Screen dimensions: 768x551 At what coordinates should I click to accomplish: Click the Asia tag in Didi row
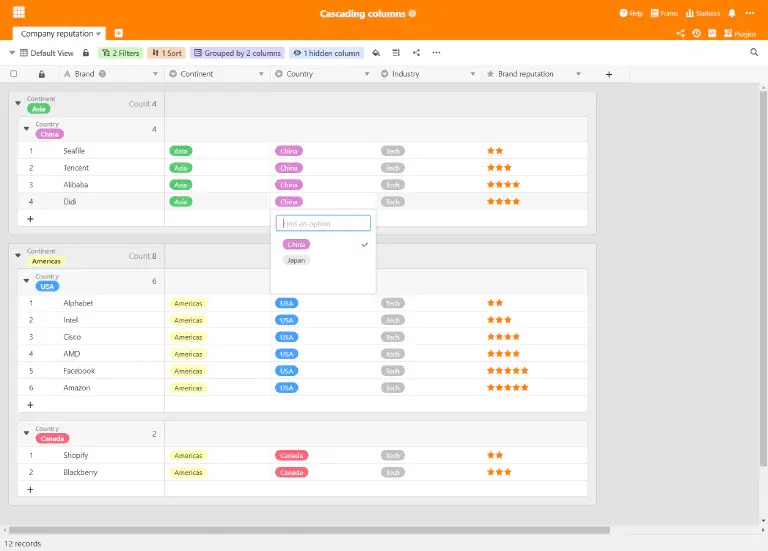[x=181, y=202]
